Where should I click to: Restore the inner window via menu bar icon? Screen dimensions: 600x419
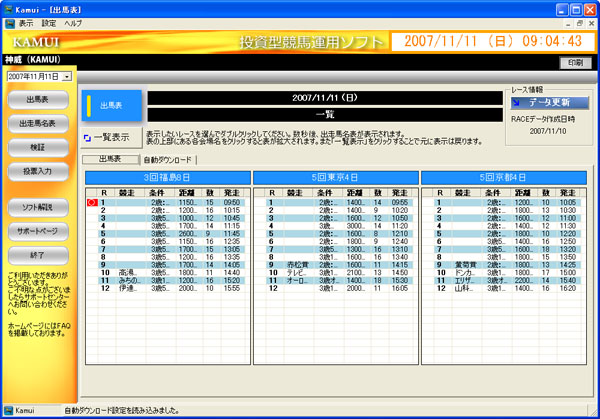click(577, 22)
